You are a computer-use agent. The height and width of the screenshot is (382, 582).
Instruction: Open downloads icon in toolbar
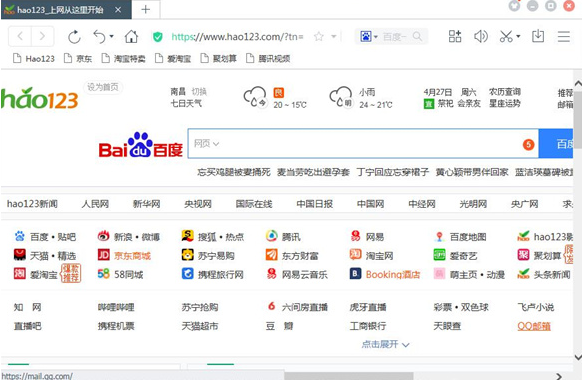538,36
